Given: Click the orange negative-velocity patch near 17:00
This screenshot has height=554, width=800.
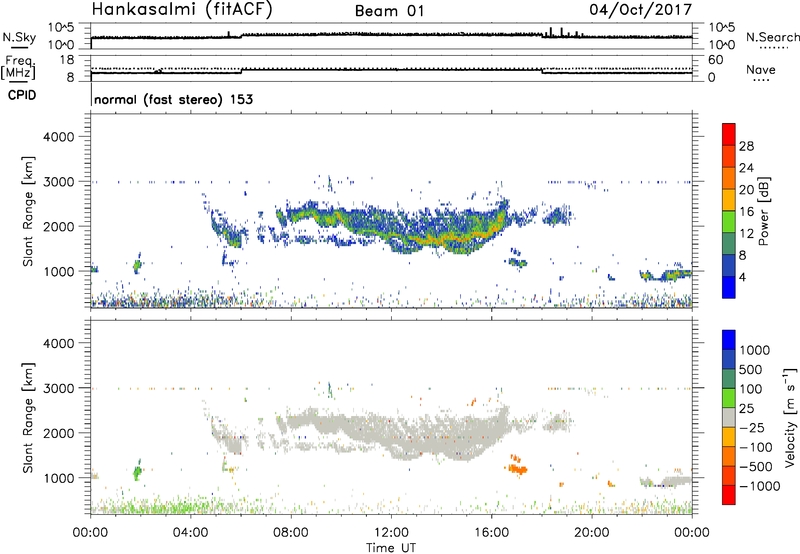Looking at the screenshot, I should coord(517,467).
